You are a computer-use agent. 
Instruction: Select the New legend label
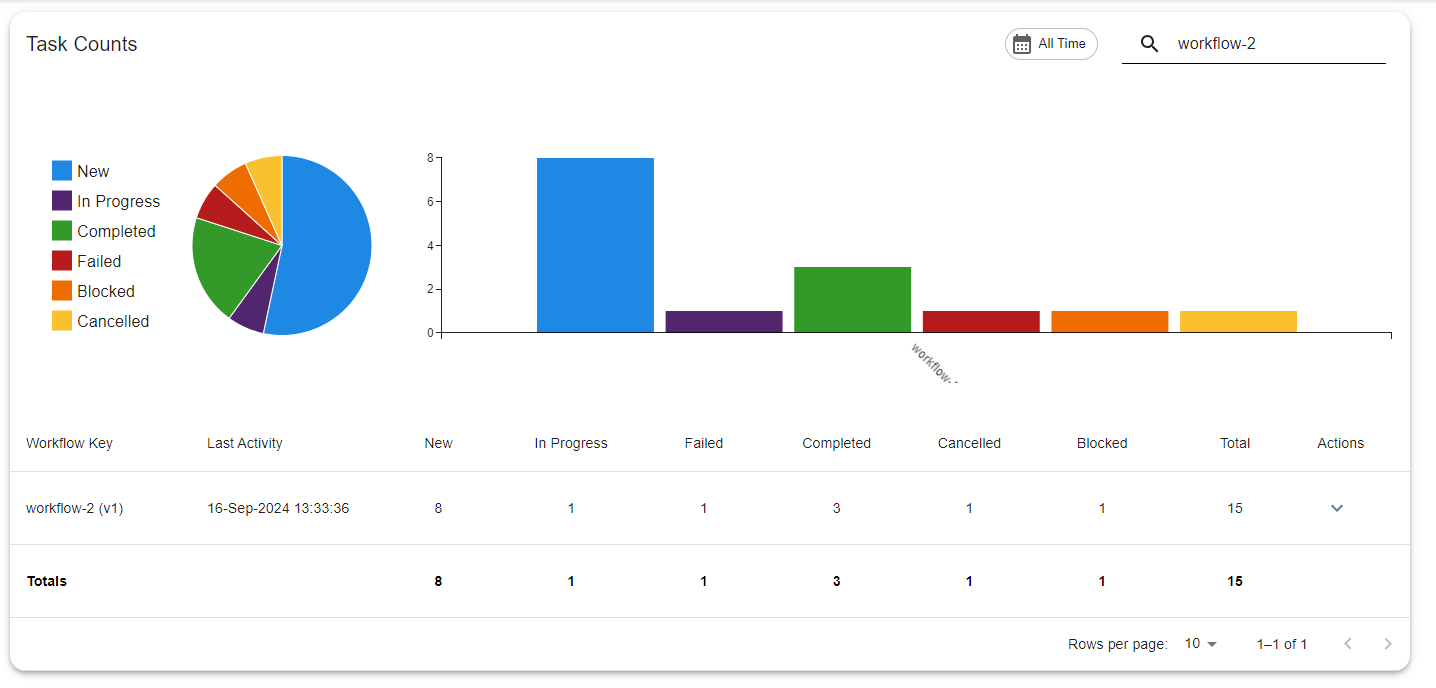[x=93, y=171]
